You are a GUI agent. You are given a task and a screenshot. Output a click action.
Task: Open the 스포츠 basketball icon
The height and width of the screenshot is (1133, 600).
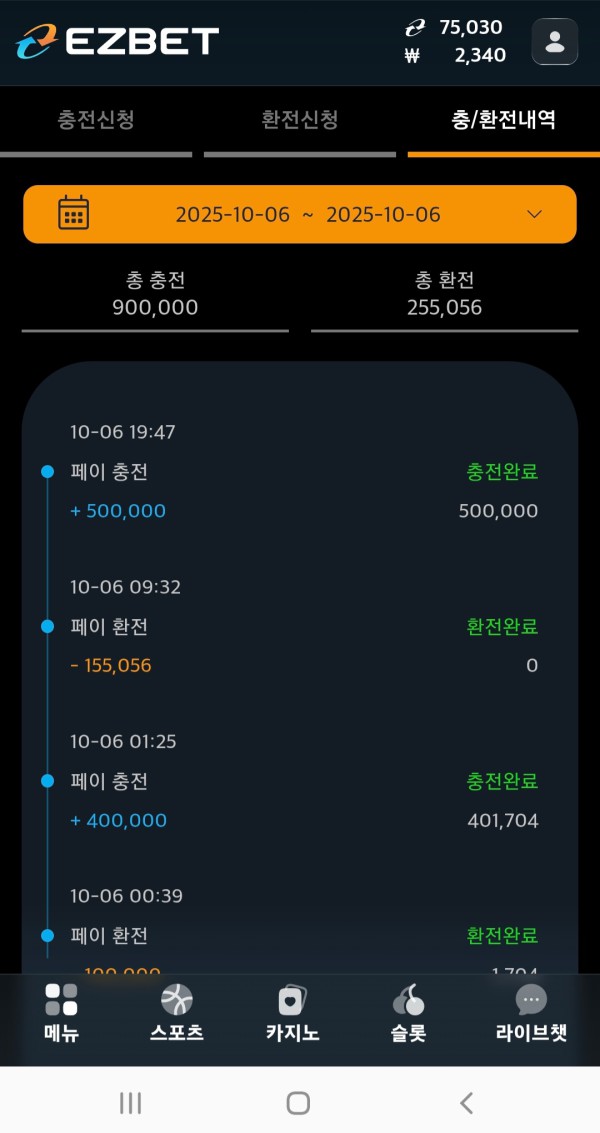point(176,1000)
